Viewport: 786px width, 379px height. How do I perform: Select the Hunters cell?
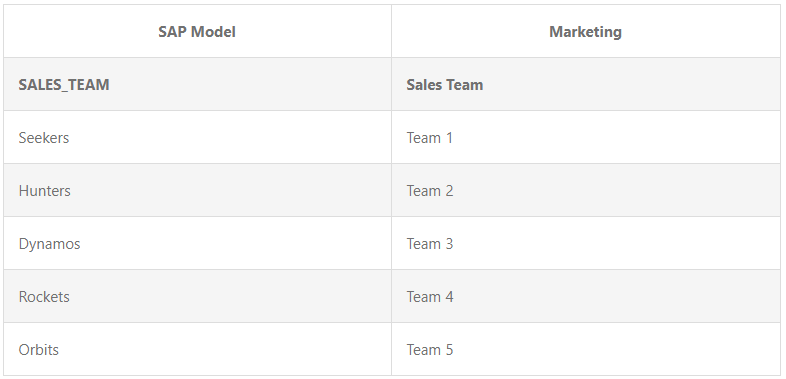pos(197,190)
